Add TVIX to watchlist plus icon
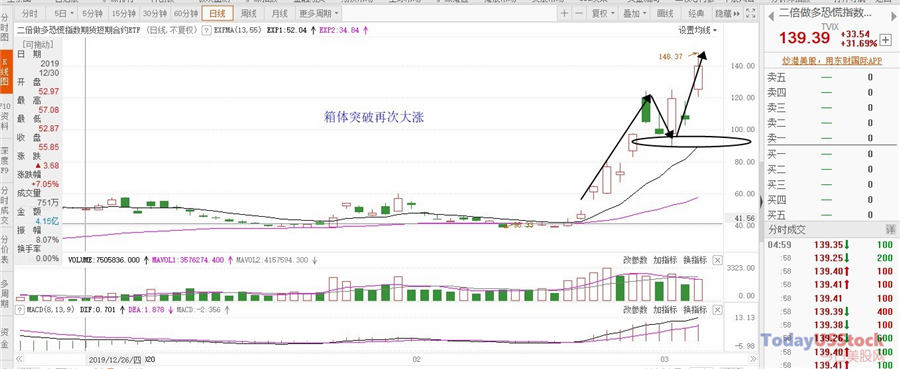The image size is (900, 369). pos(887,40)
